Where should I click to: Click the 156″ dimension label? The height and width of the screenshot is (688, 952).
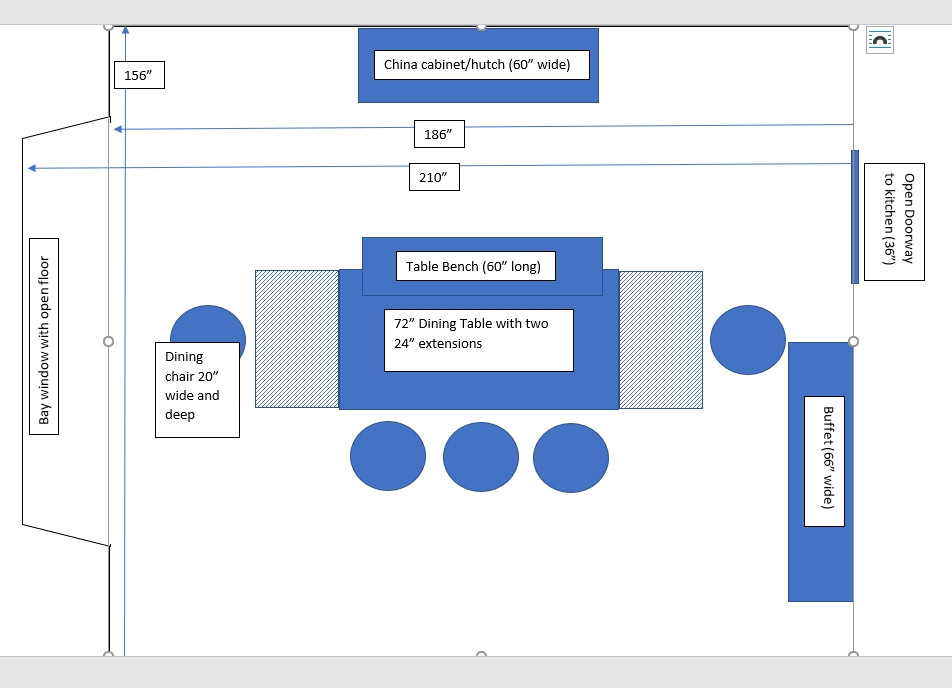click(x=140, y=75)
